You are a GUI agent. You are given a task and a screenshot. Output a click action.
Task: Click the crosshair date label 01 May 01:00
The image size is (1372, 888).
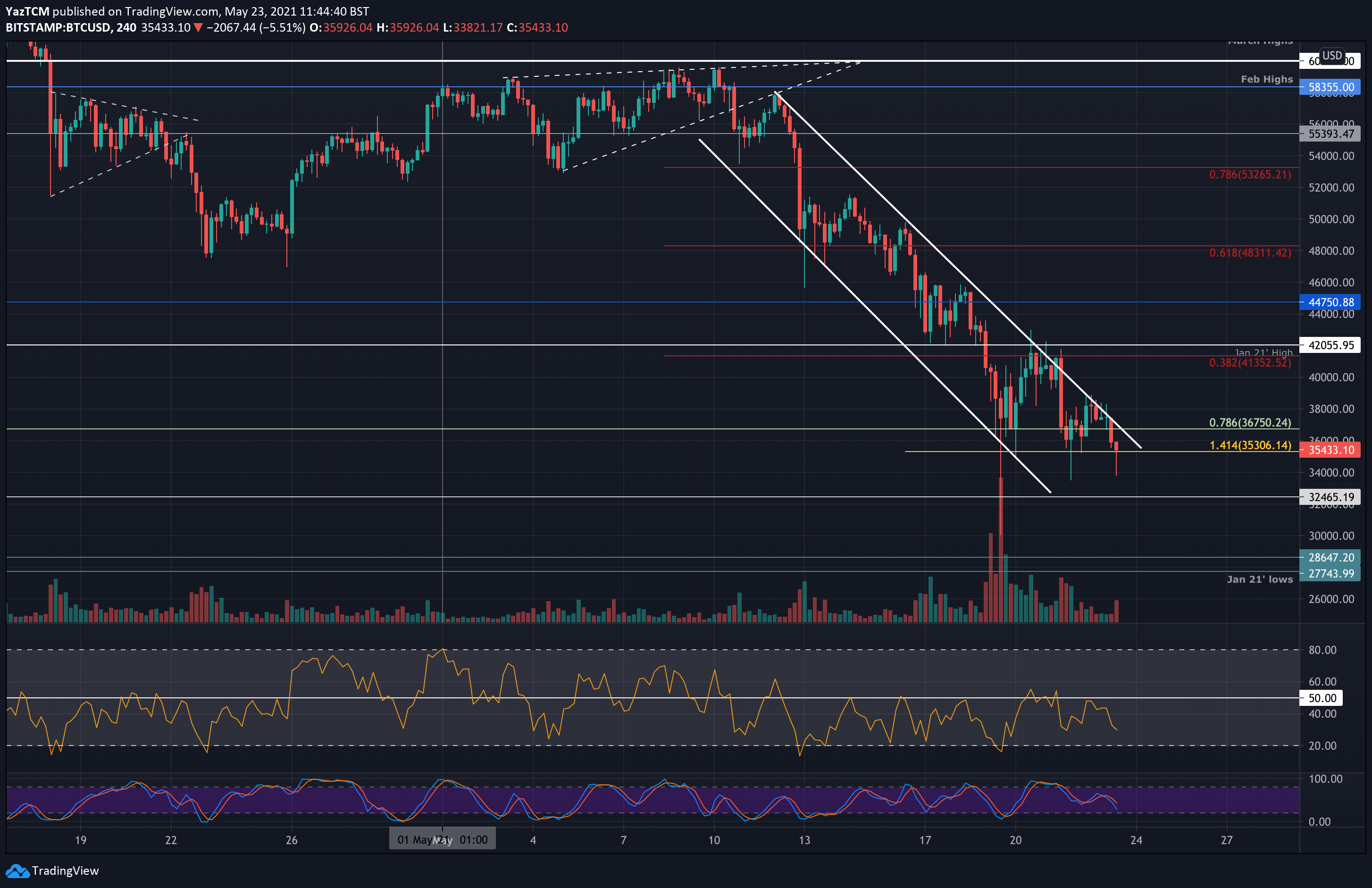442,839
